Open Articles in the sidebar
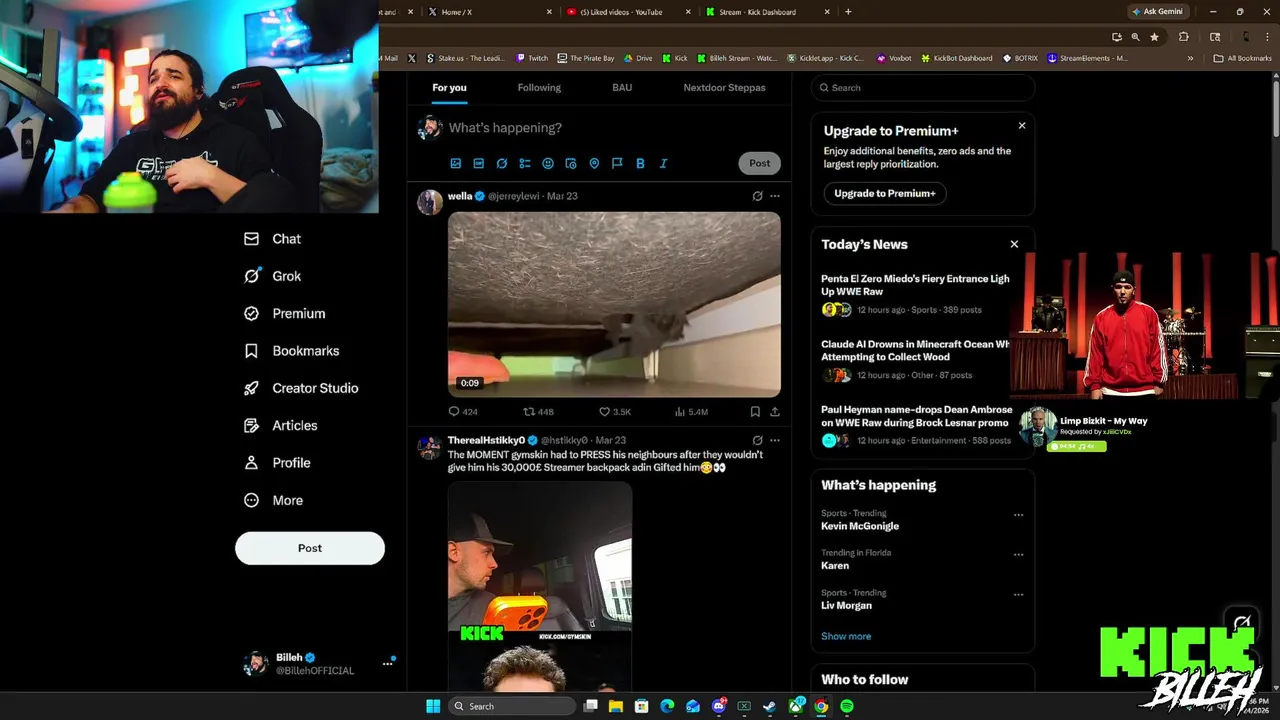 (x=280, y=425)
